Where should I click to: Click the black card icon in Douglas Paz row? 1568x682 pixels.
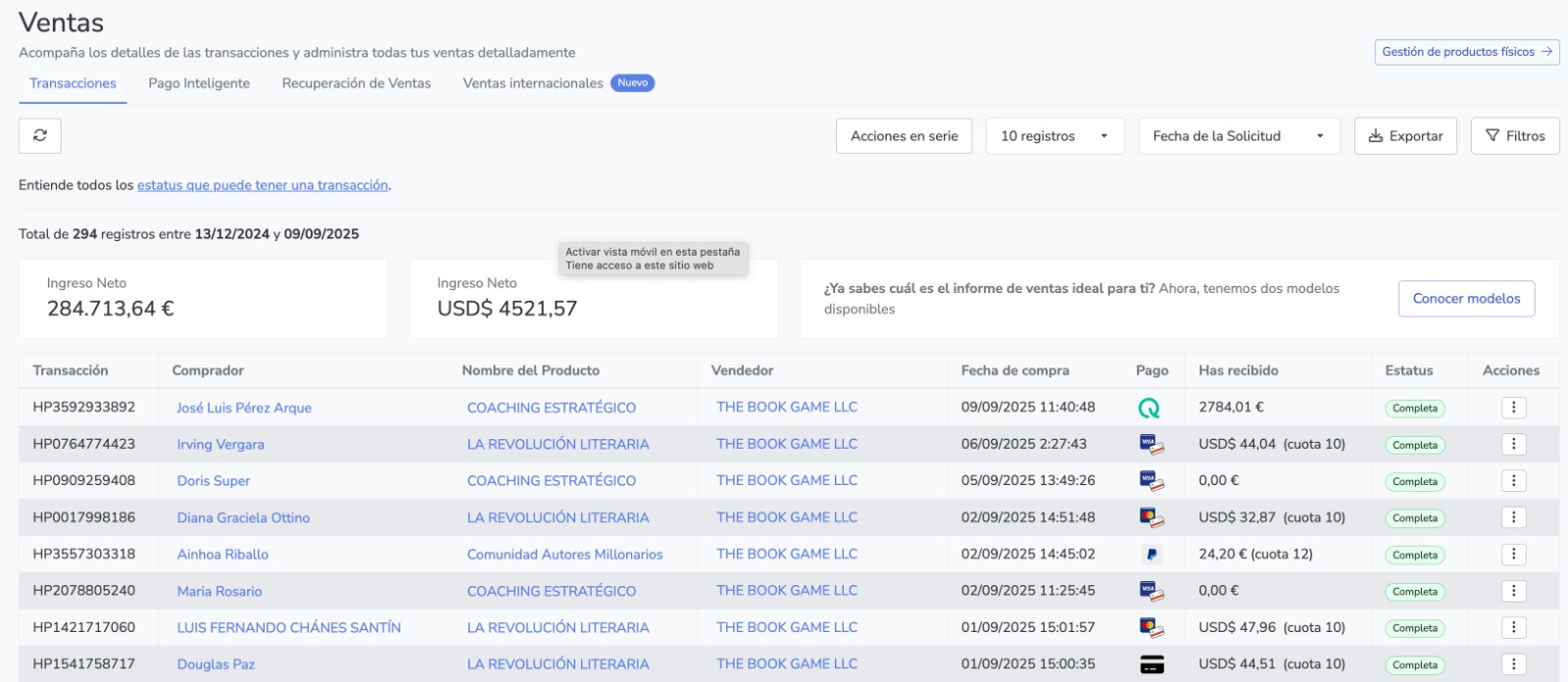coord(1151,665)
